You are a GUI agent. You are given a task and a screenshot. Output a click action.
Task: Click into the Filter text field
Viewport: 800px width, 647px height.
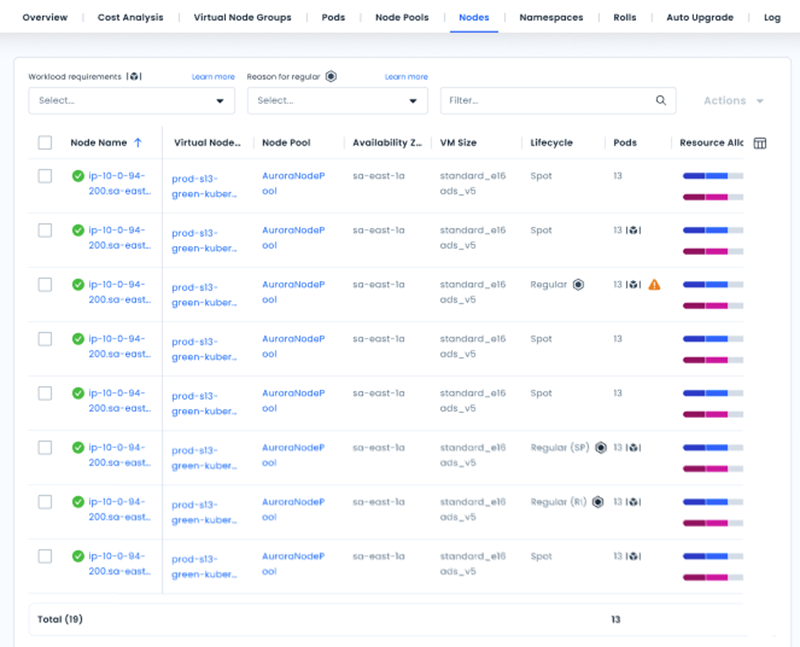click(545, 101)
